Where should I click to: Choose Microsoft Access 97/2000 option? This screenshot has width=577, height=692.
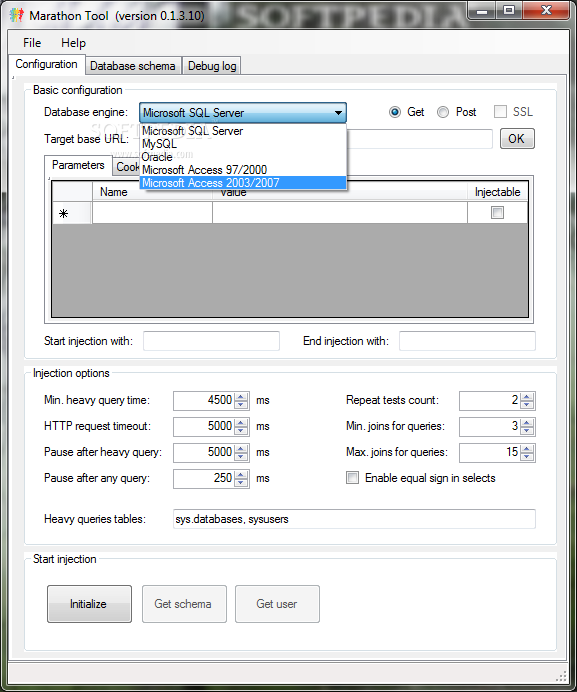coord(243,170)
